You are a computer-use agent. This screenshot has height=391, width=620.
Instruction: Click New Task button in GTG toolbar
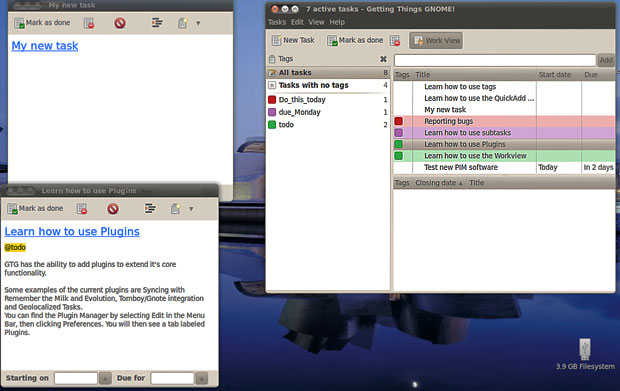(293, 40)
